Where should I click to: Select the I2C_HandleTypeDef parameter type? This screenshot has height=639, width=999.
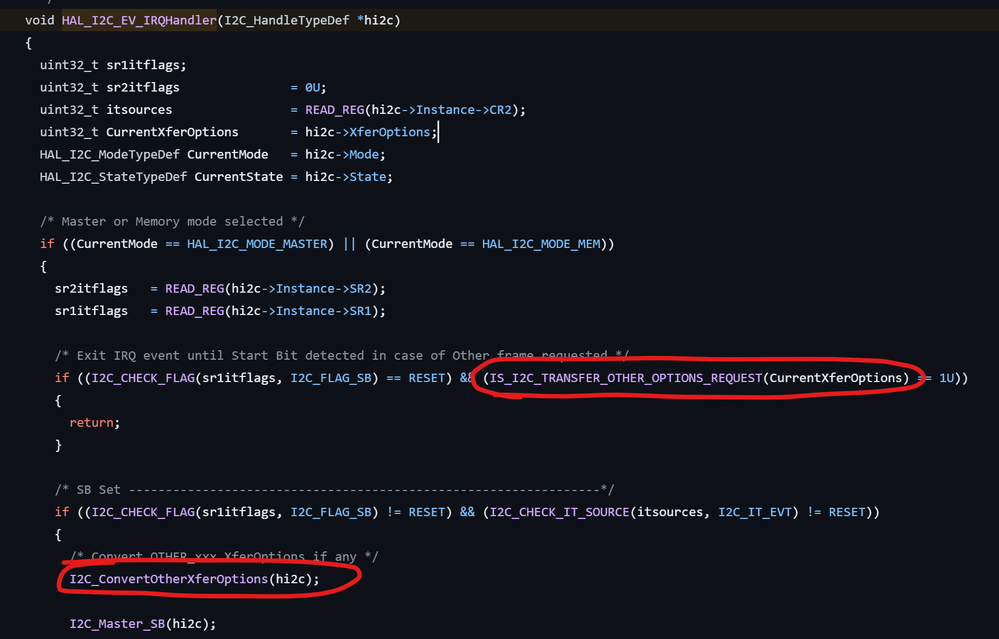click(x=287, y=20)
